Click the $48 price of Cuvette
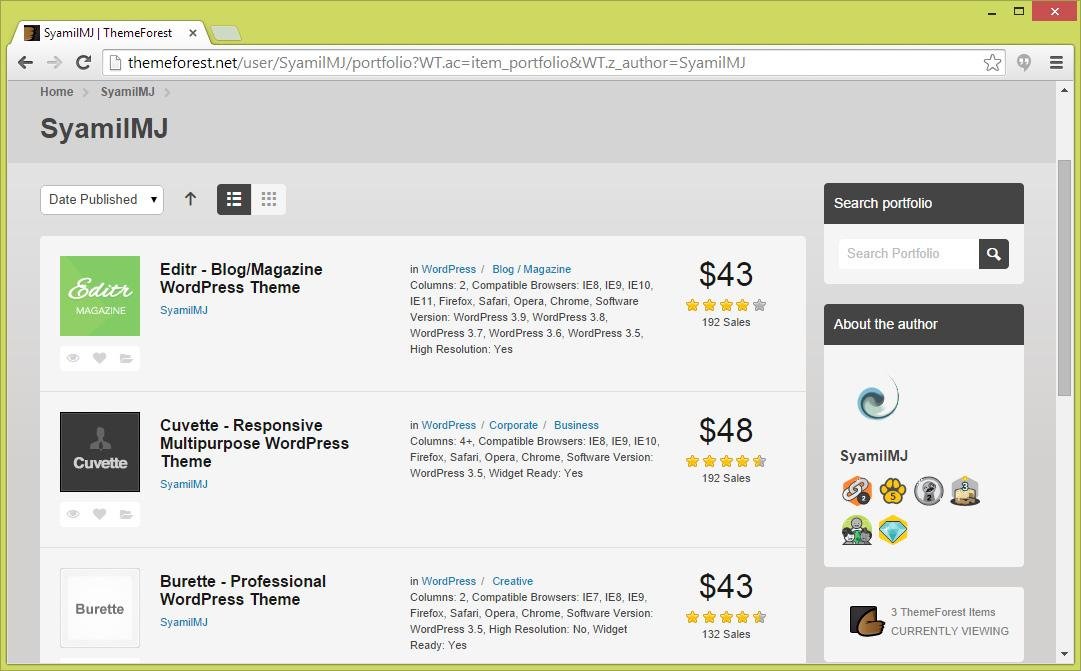This screenshot has height=671, width=1081. [726, 430]
